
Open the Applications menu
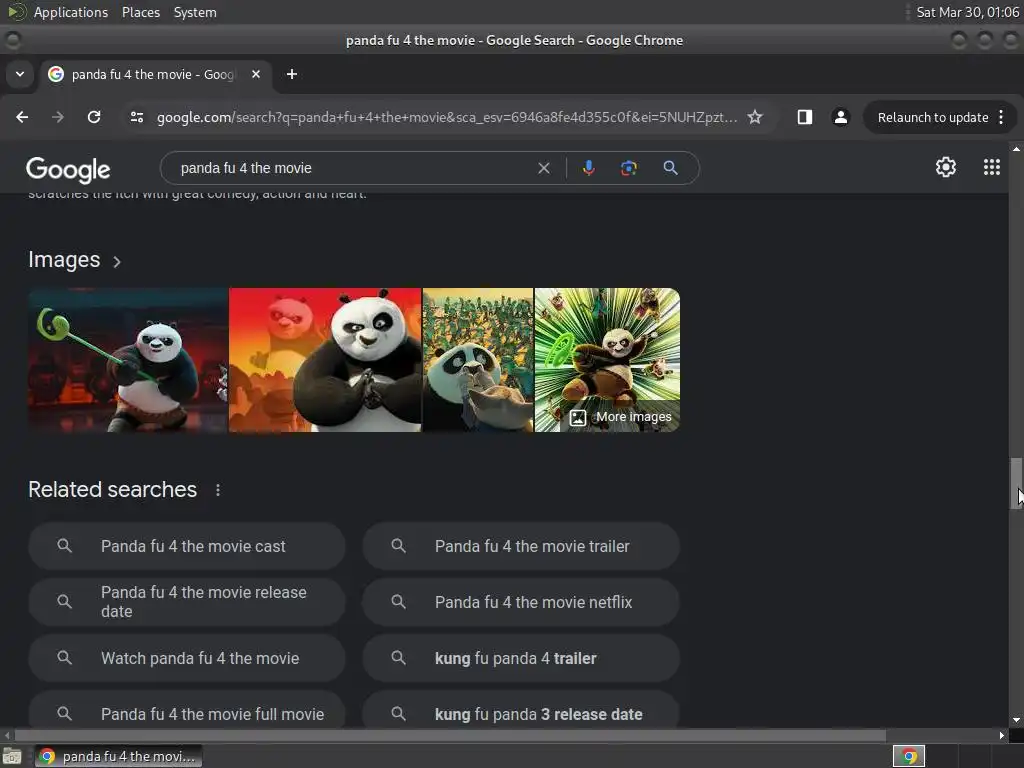pos(71,12)
